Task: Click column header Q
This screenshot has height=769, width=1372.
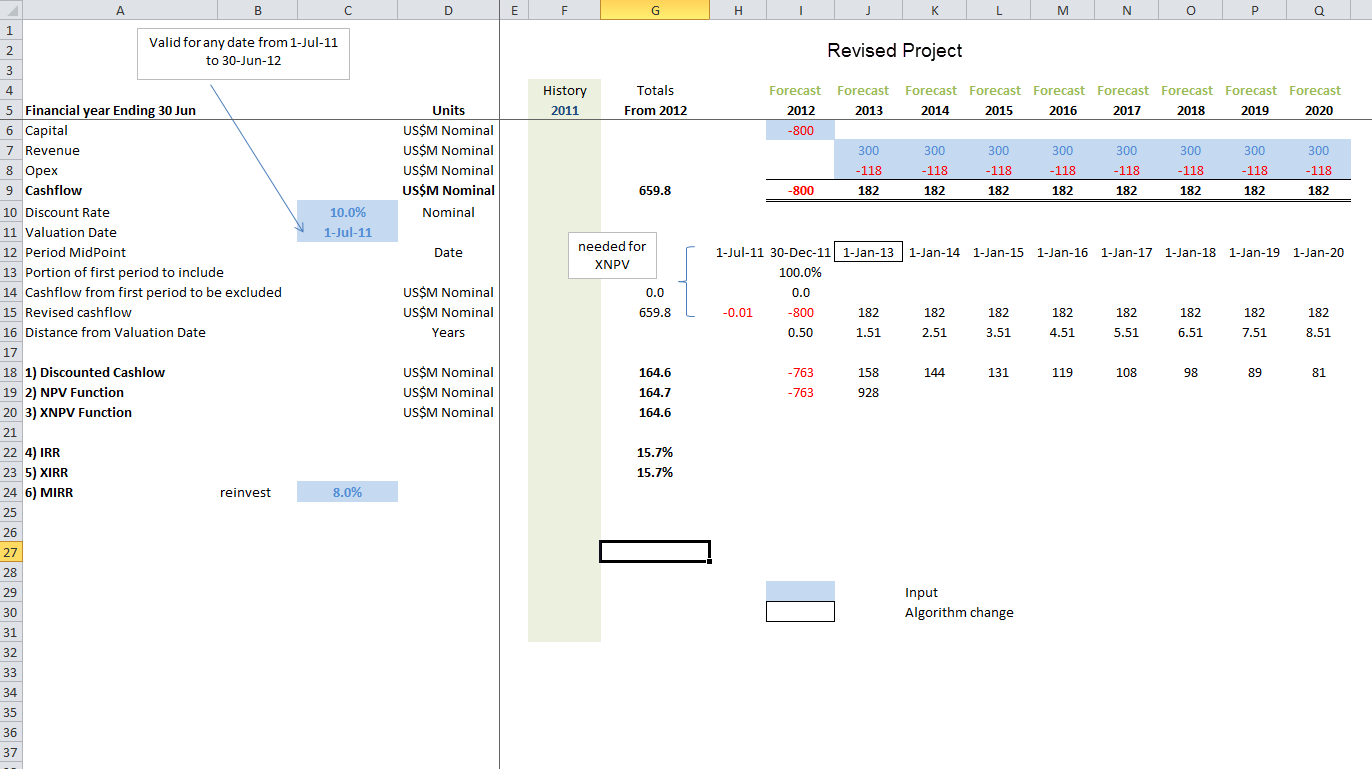Action: pos(1319,10)
